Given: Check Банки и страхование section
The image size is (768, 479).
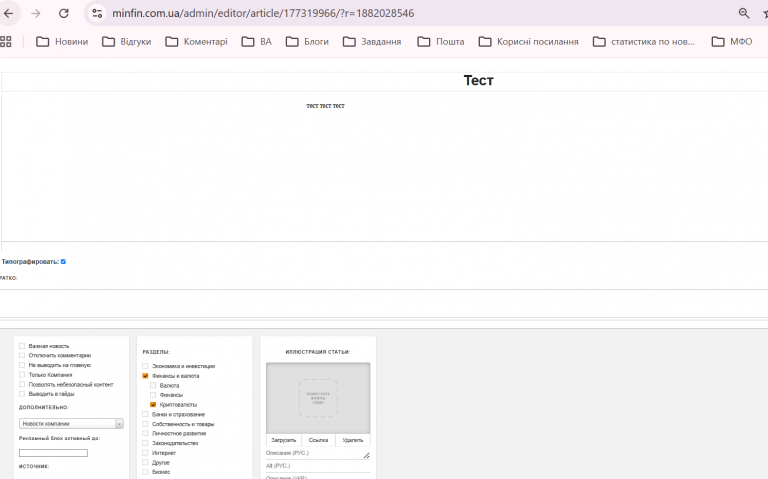Looking at the screenshot, I should coord(145,414).
